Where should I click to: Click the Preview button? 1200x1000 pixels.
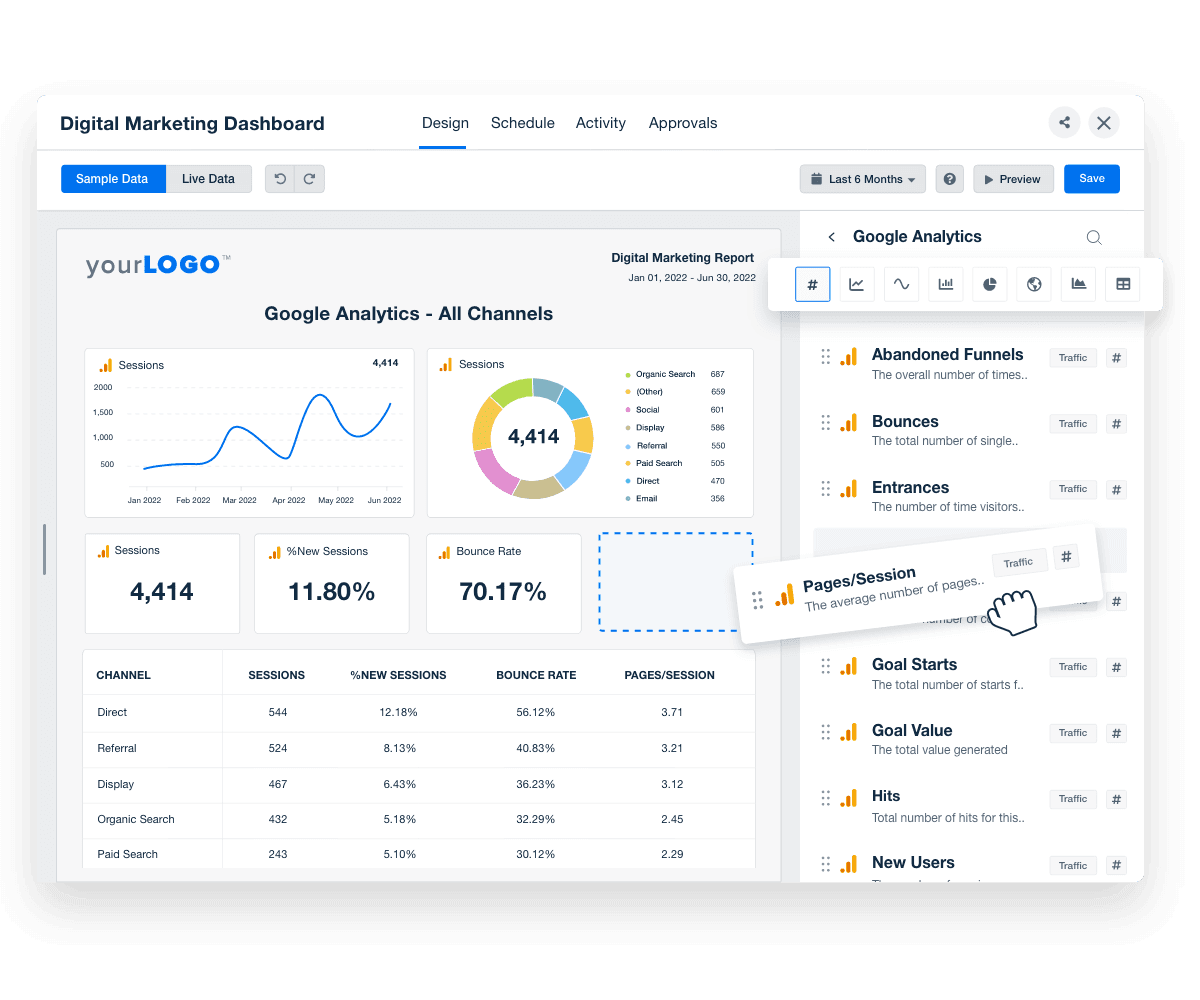(x=1013, y=178)
